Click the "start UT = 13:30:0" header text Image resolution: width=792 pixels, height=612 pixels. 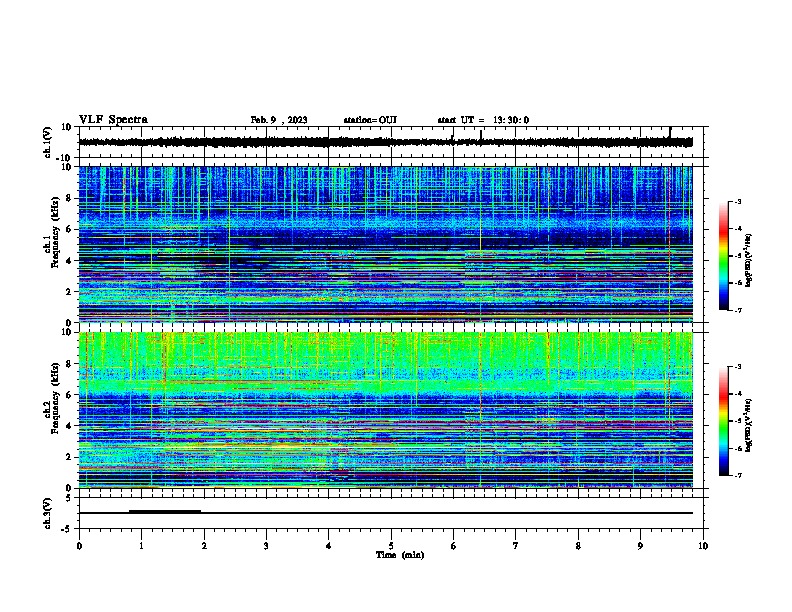coord(483,120)
